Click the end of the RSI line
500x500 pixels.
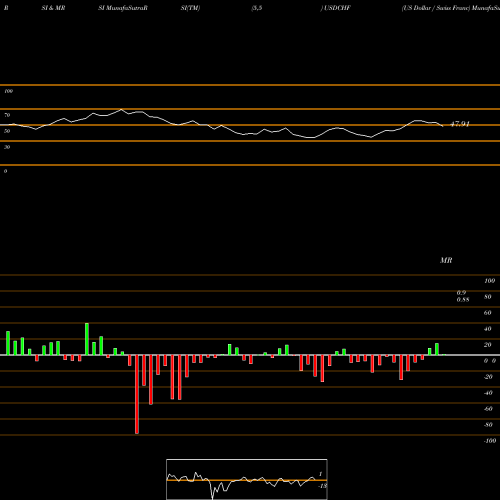coord(443,126)
